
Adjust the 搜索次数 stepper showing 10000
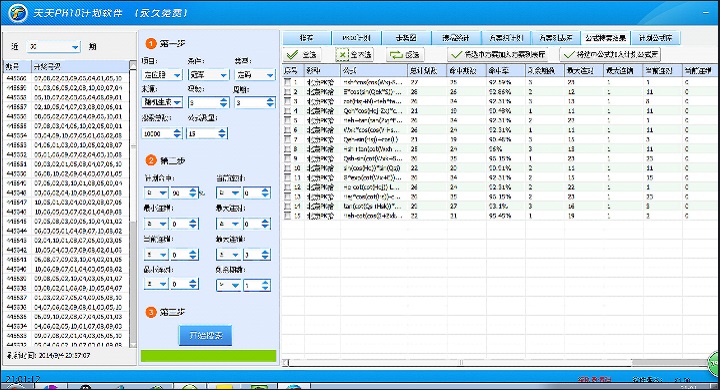[x=162, y=133]
